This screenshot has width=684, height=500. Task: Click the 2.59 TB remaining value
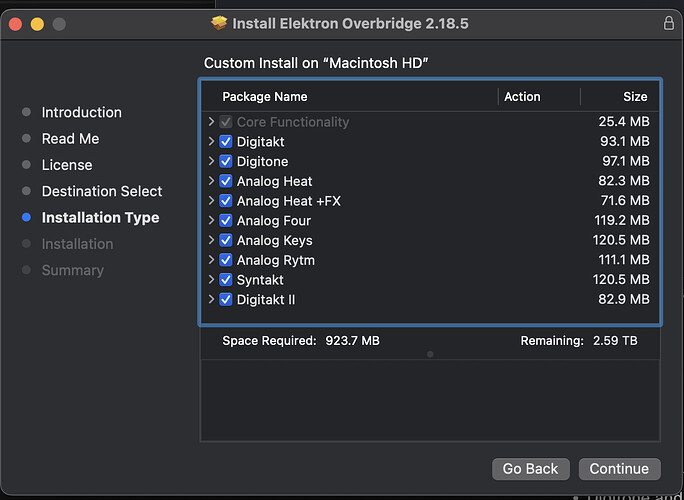click(615, 341)
